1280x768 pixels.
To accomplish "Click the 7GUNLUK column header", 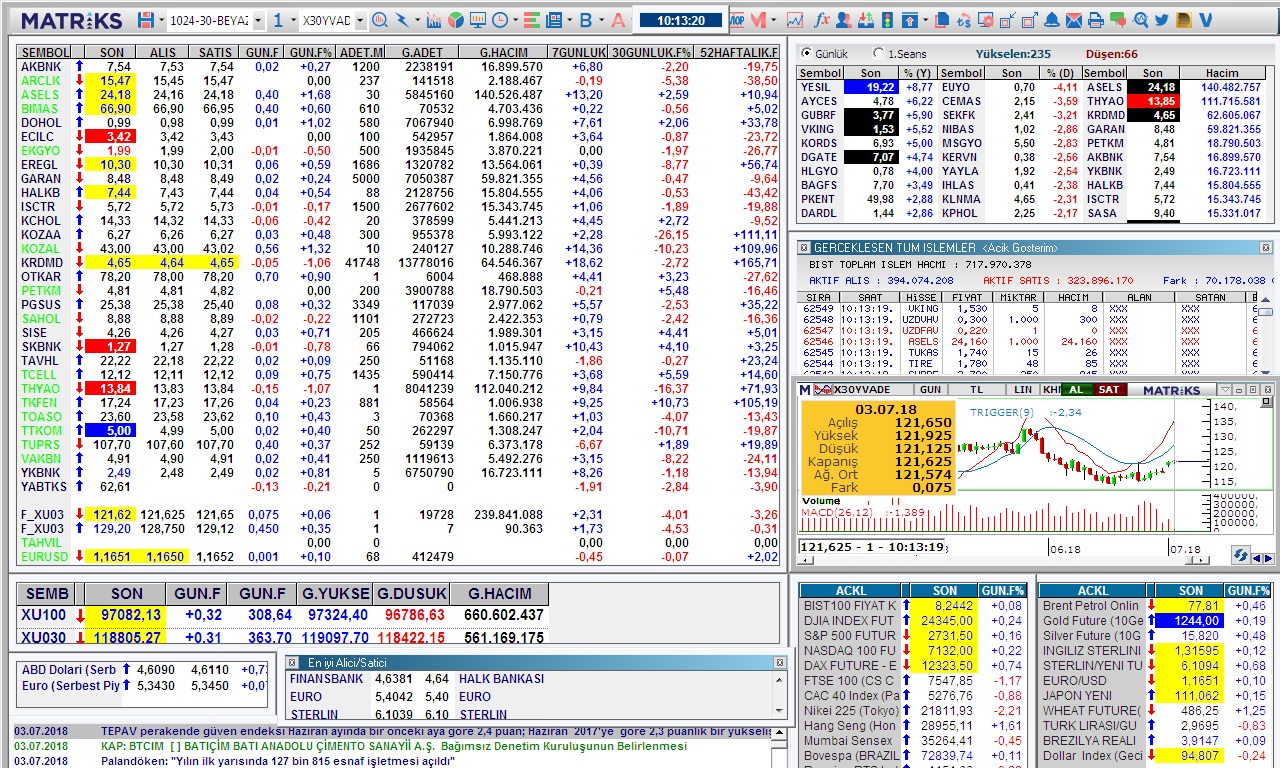I will pyautogui.click(x=579, y=52).
